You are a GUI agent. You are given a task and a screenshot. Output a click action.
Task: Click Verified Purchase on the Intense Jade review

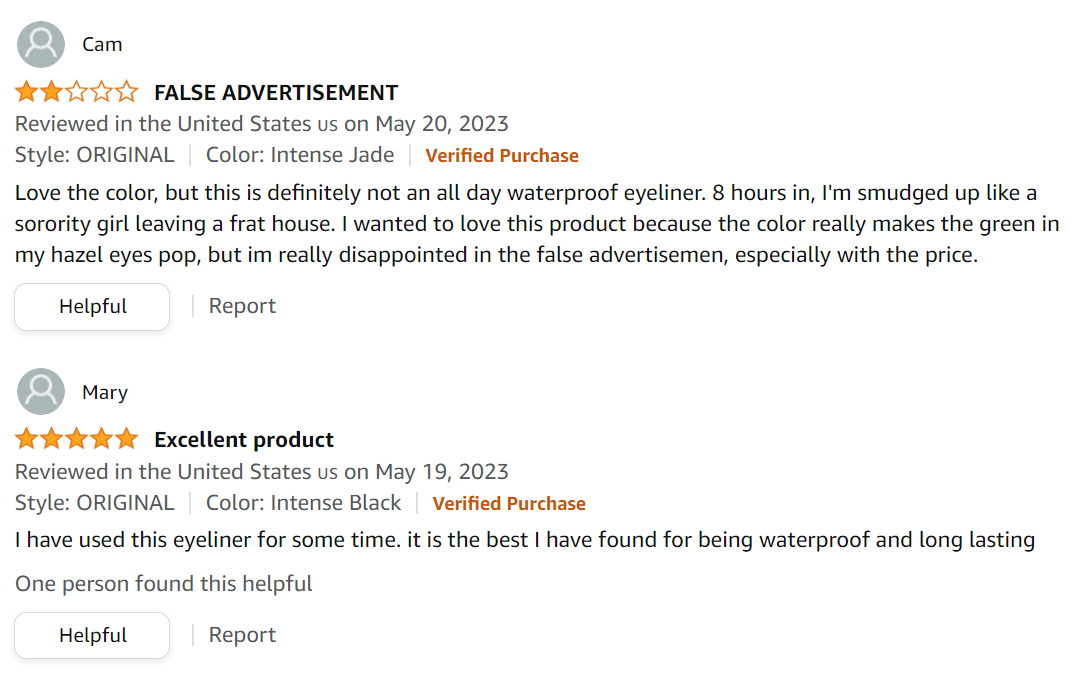tap(502, 156)
